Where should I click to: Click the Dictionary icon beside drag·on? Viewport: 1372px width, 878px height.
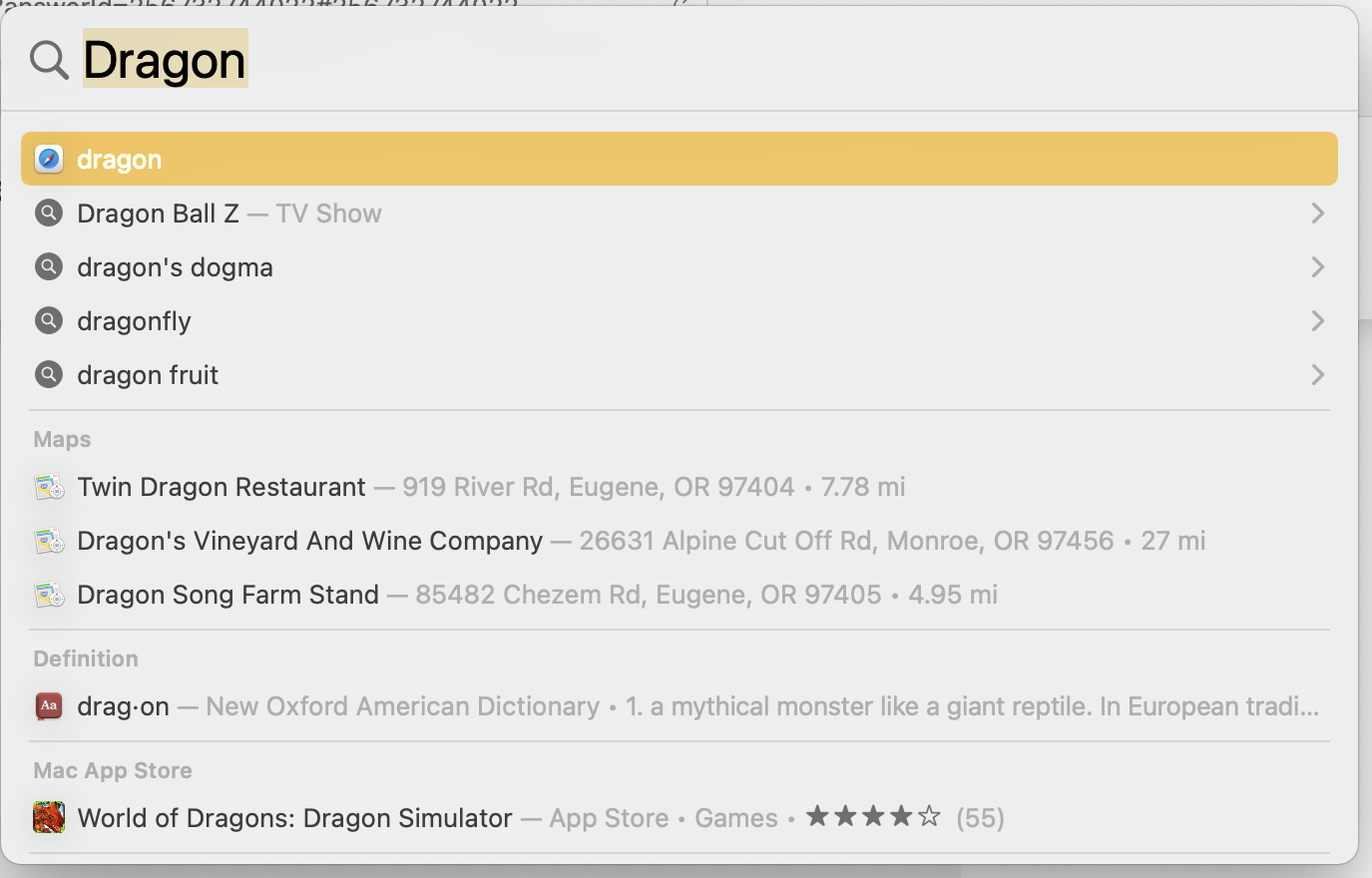click(49, 706)
